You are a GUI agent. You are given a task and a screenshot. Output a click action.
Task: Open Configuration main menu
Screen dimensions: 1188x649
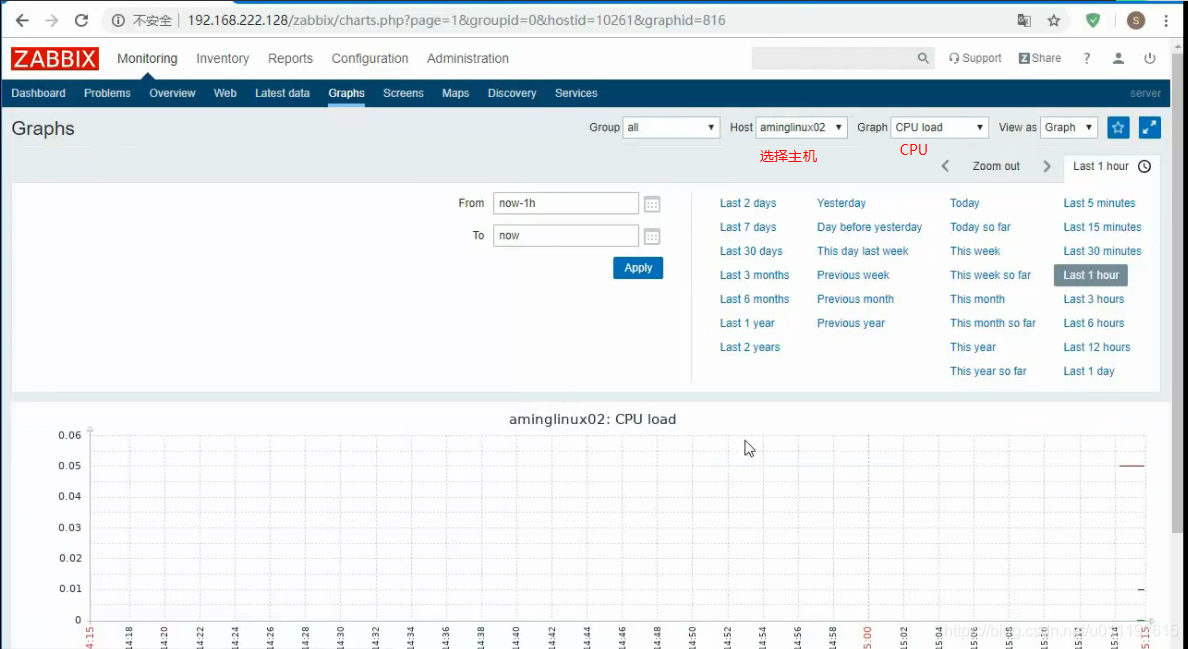pyautogui.click(x=370, y=58)
